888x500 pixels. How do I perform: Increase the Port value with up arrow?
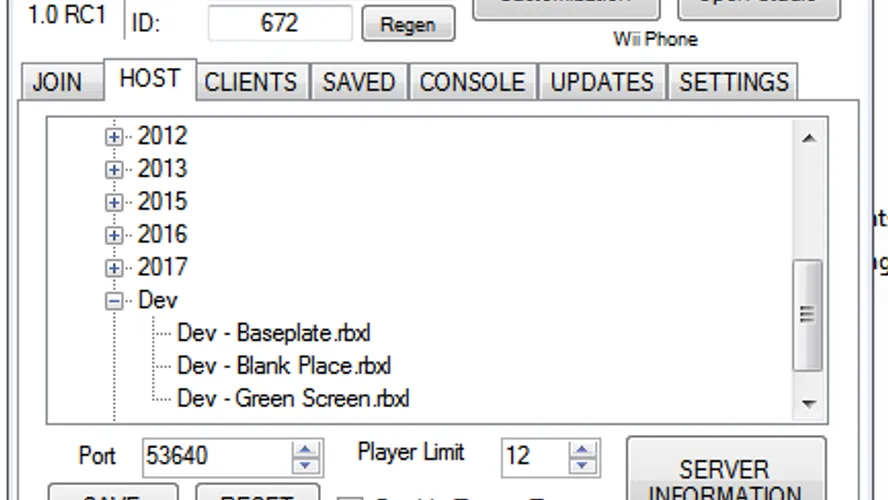pos(305,449)
